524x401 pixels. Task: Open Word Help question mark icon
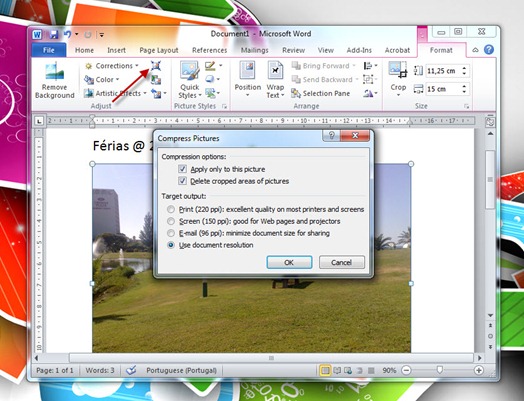tap(489, 50)
